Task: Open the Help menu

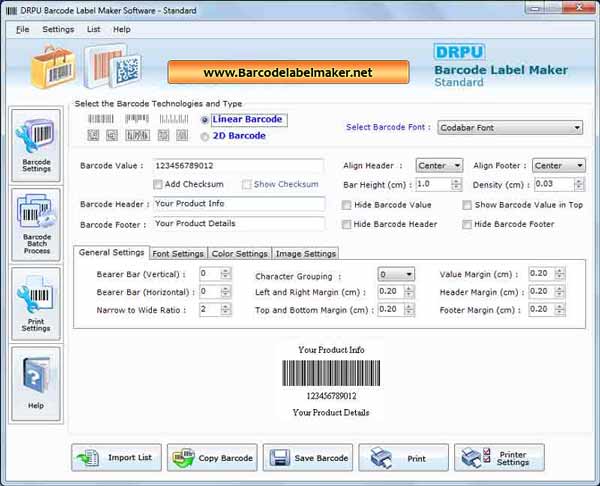Action: [x=122, y=29]
